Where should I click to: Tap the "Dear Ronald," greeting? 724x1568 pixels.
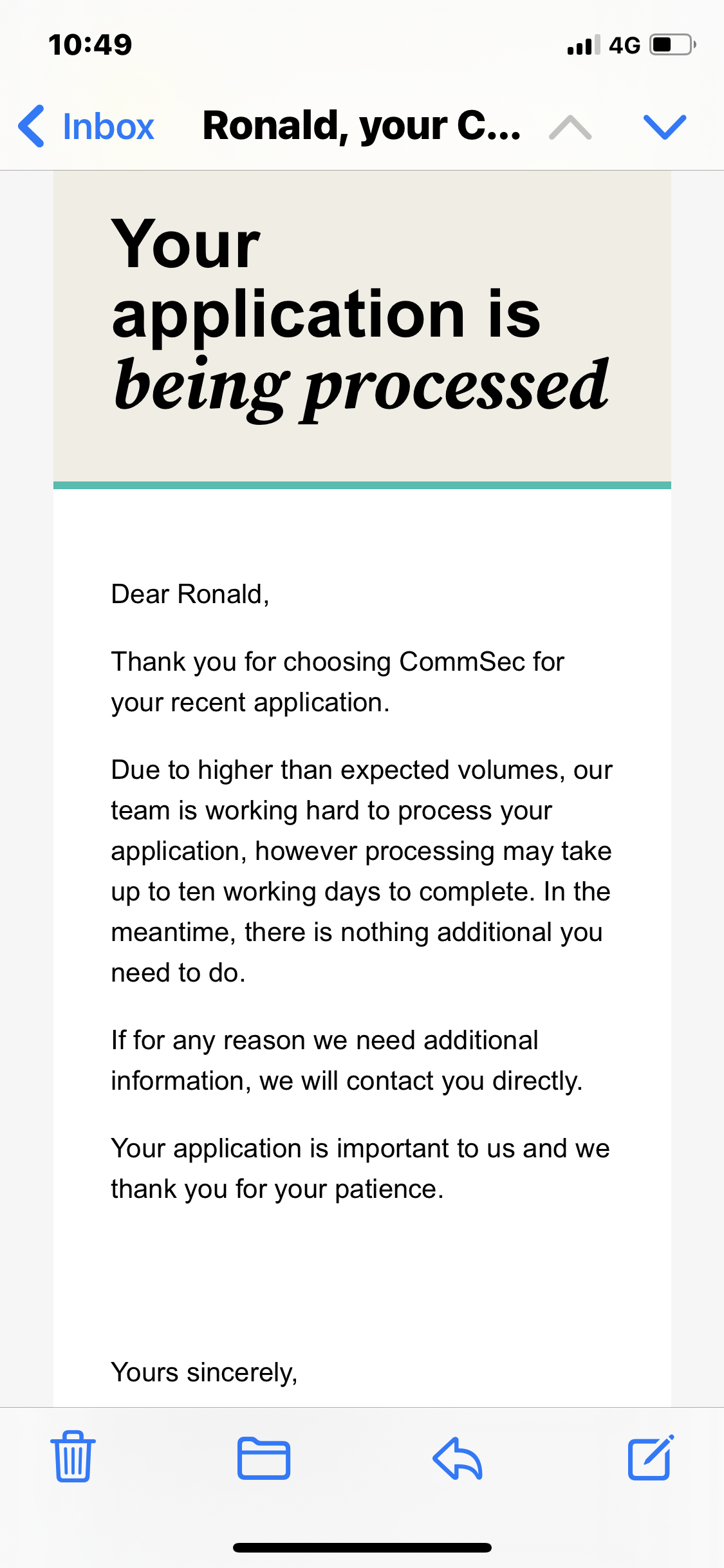click(190, 594)
